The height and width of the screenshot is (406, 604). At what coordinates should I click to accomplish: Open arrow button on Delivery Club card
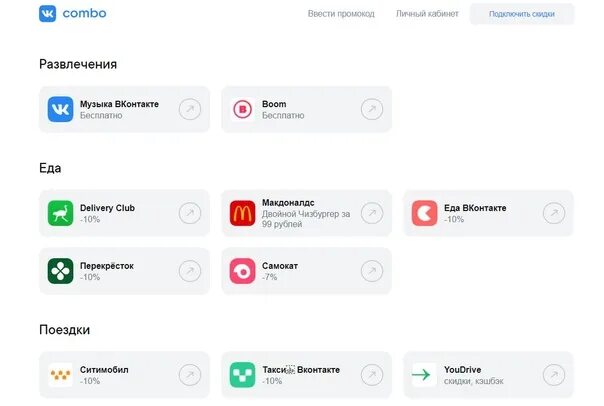(x=190, y=213)
